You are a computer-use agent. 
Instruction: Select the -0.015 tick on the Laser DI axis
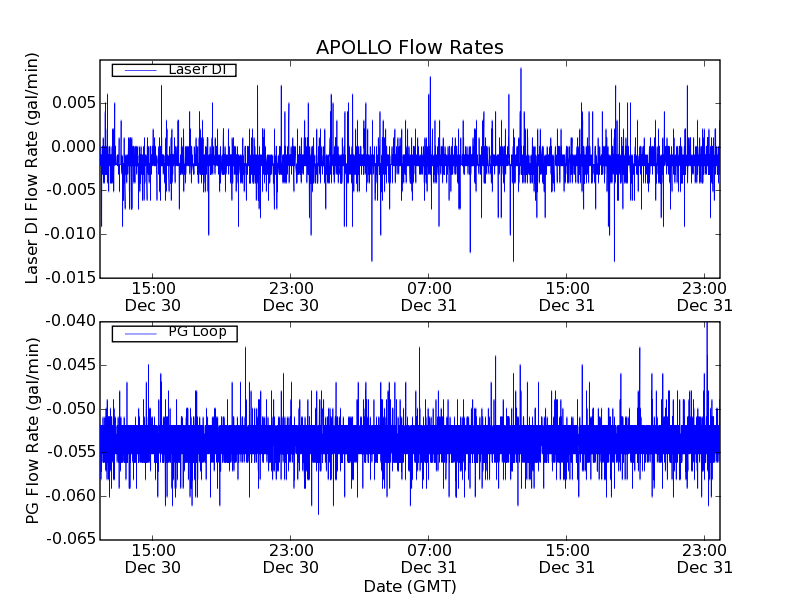(71, 278)
